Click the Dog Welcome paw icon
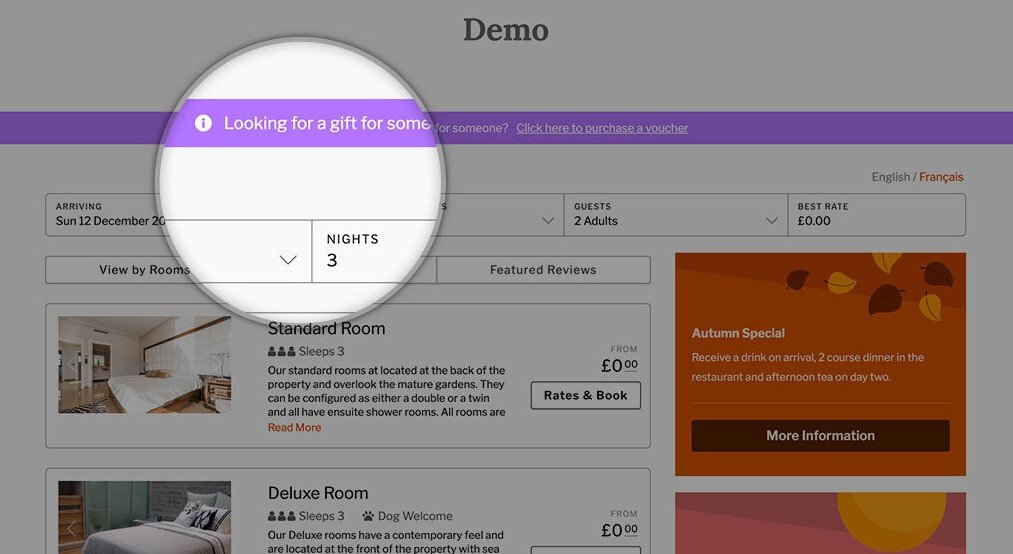 (x=368, y=517)
